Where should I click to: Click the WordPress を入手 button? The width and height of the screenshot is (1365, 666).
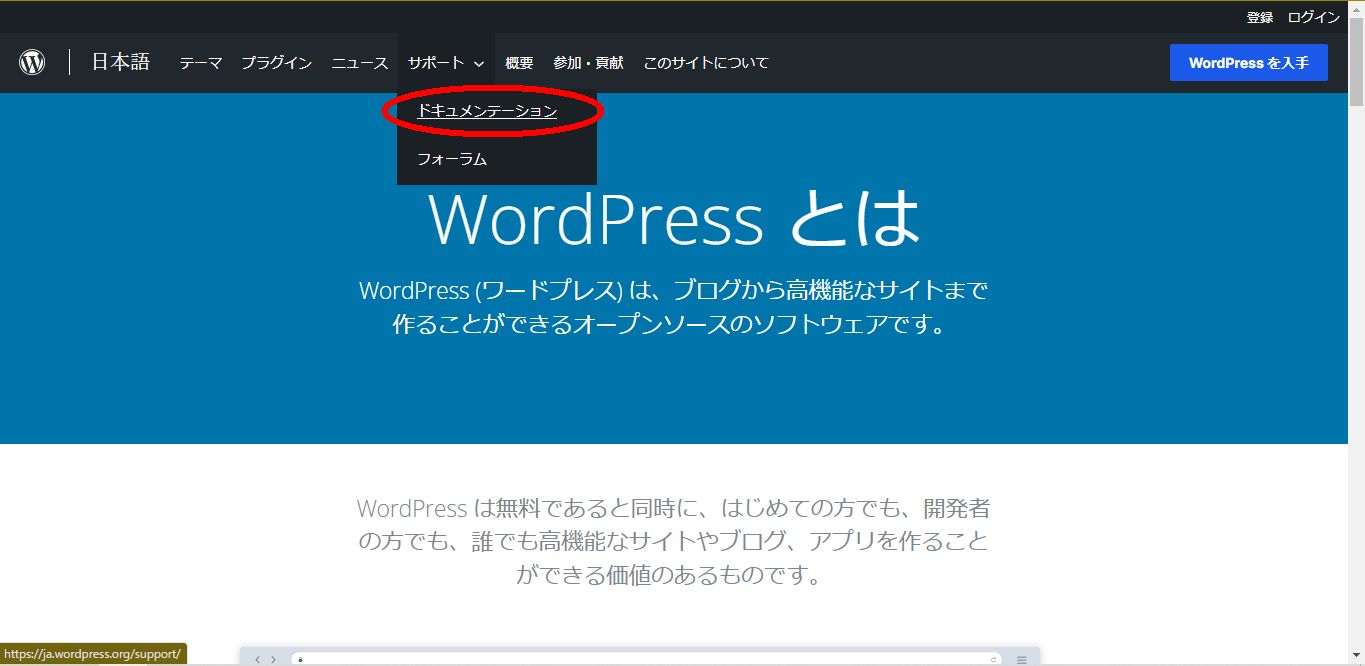click(1249, 63)
